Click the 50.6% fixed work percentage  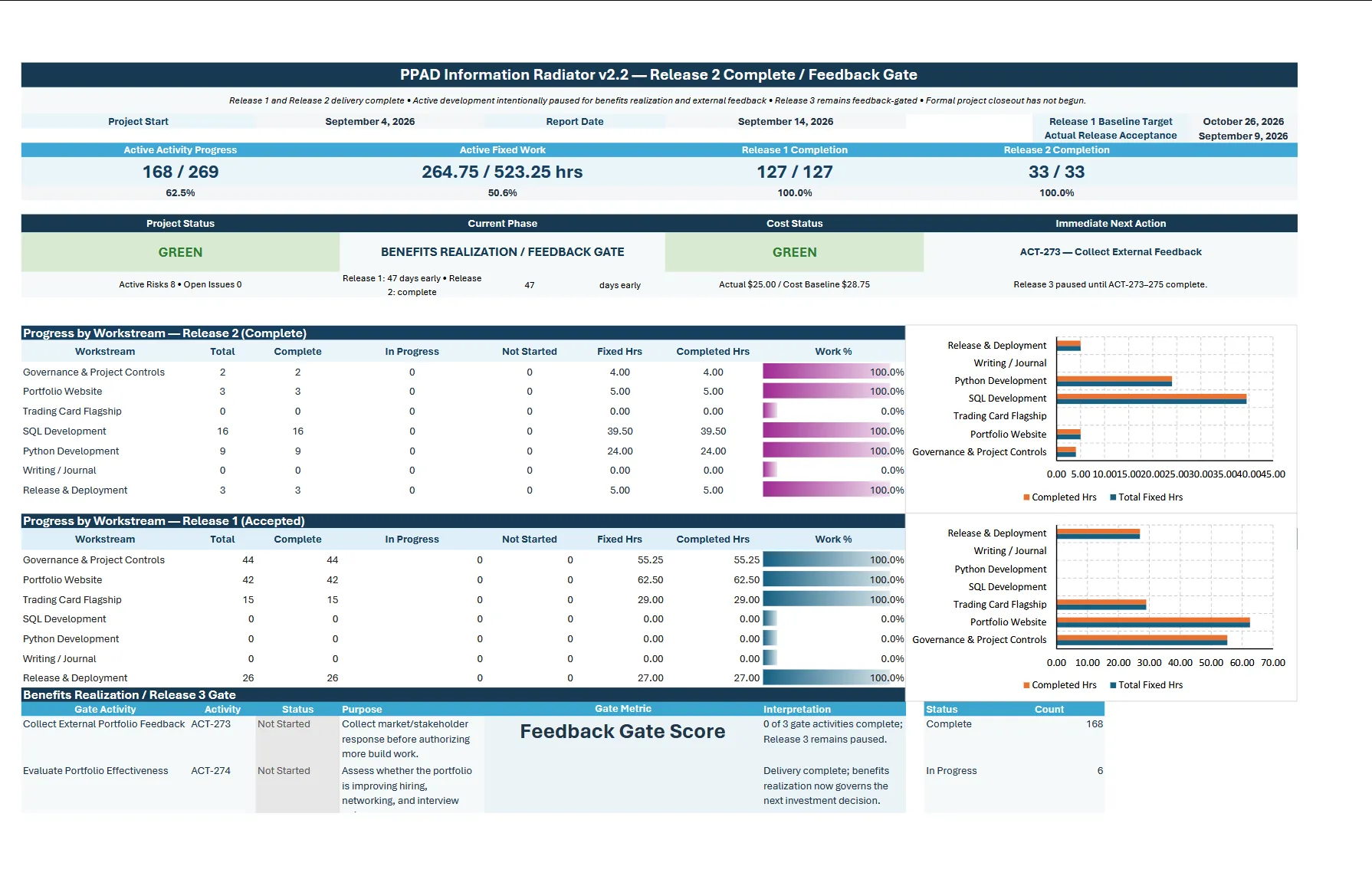502,192
